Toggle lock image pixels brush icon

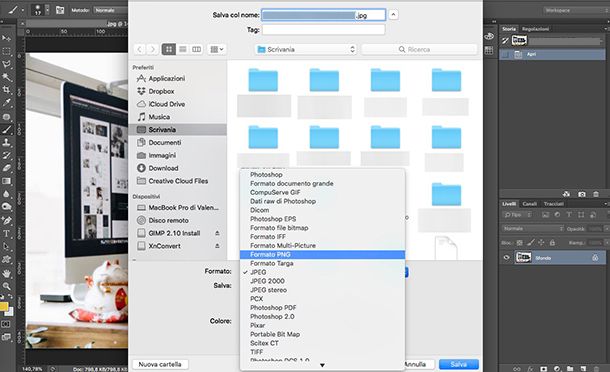tap(531, 242)
